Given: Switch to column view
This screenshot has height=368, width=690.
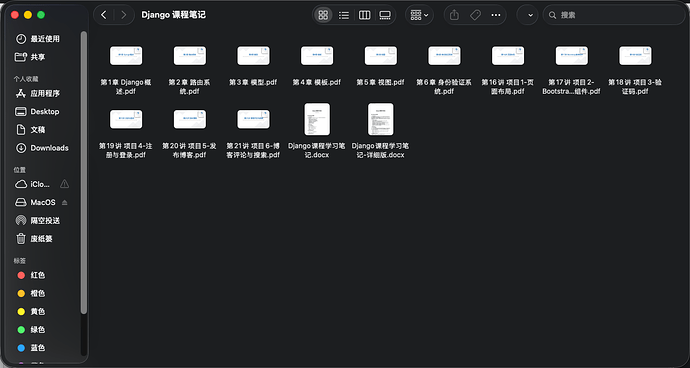Looking at the screenshot, I should coord(364,15).
